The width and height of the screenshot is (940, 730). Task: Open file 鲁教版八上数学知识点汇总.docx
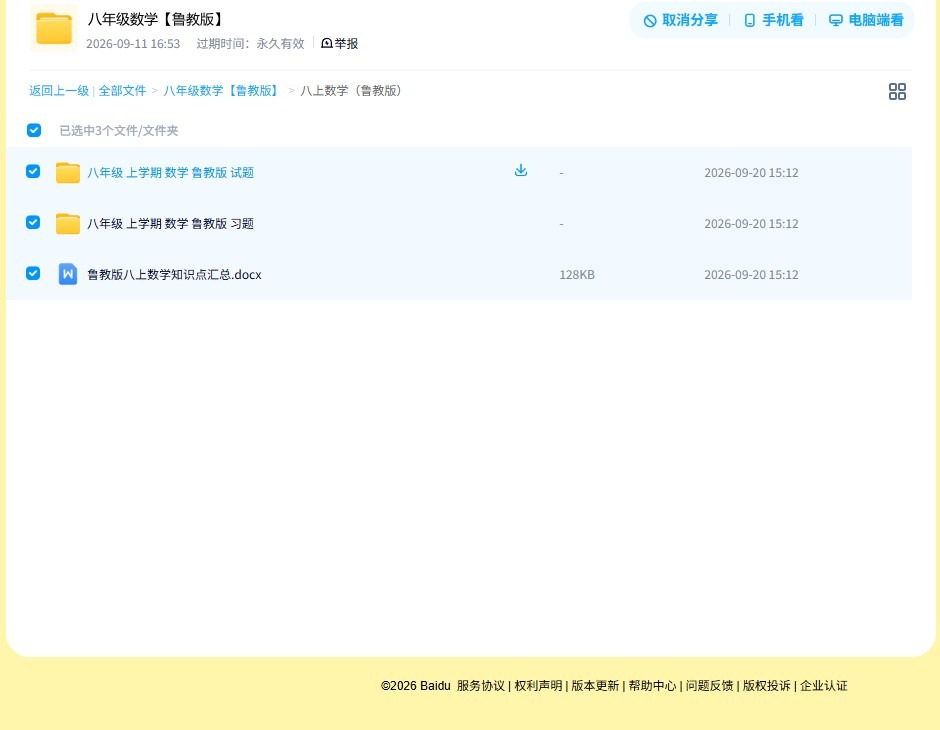174,274
